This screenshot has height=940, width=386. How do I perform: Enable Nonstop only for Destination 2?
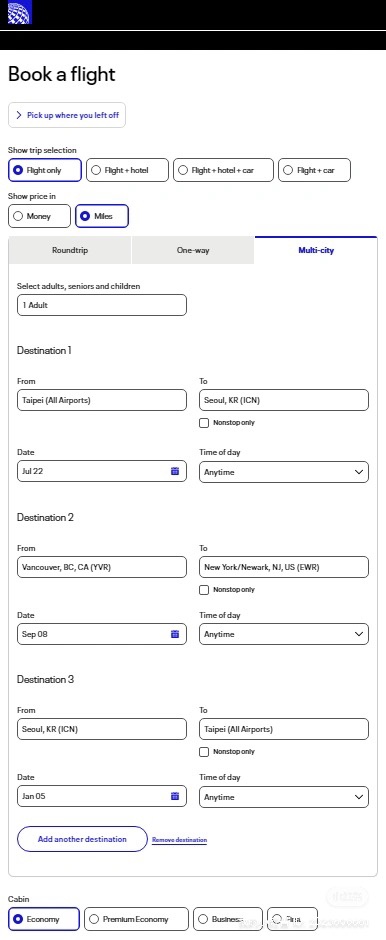(x=204, y=590)
